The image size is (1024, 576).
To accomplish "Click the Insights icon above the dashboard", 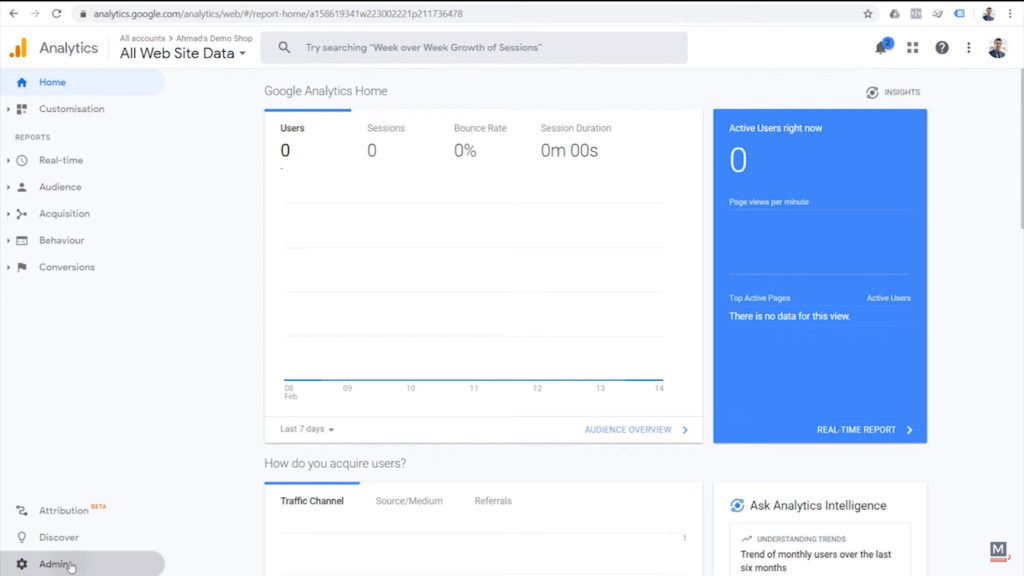I will (872, 91).
